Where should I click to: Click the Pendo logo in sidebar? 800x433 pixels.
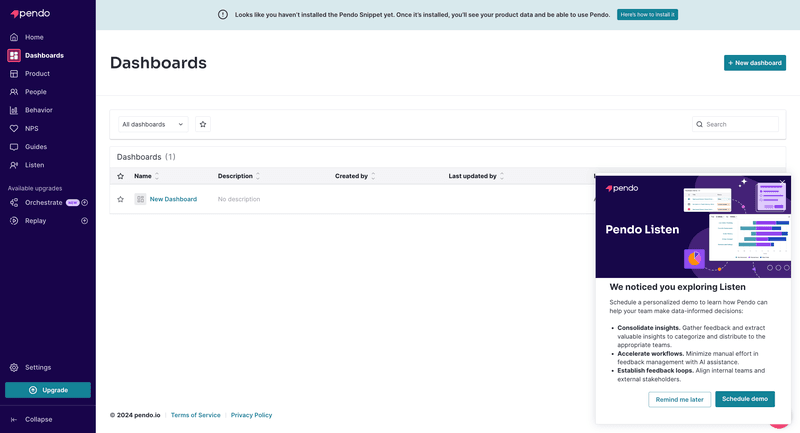31,13
